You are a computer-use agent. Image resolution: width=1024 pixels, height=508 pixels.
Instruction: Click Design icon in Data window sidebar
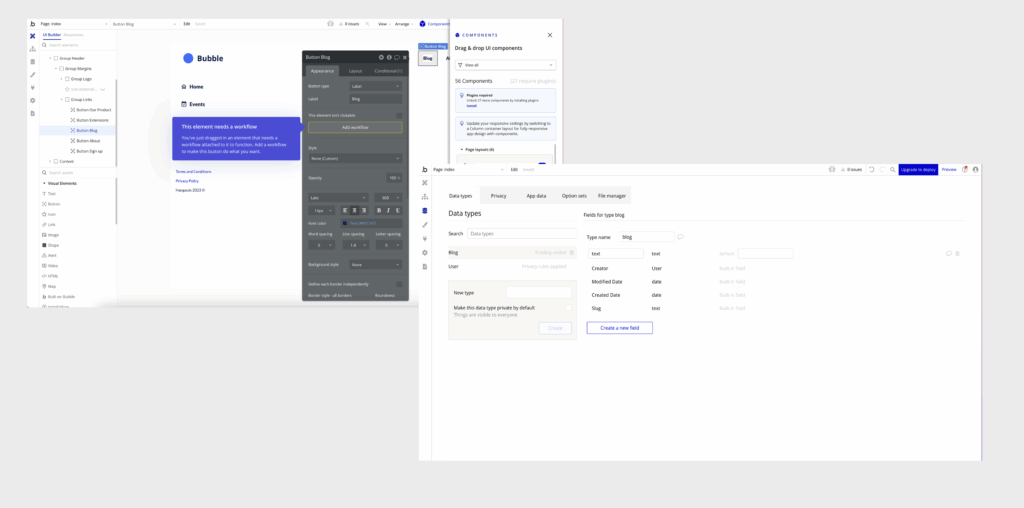(x=425, y=183)
